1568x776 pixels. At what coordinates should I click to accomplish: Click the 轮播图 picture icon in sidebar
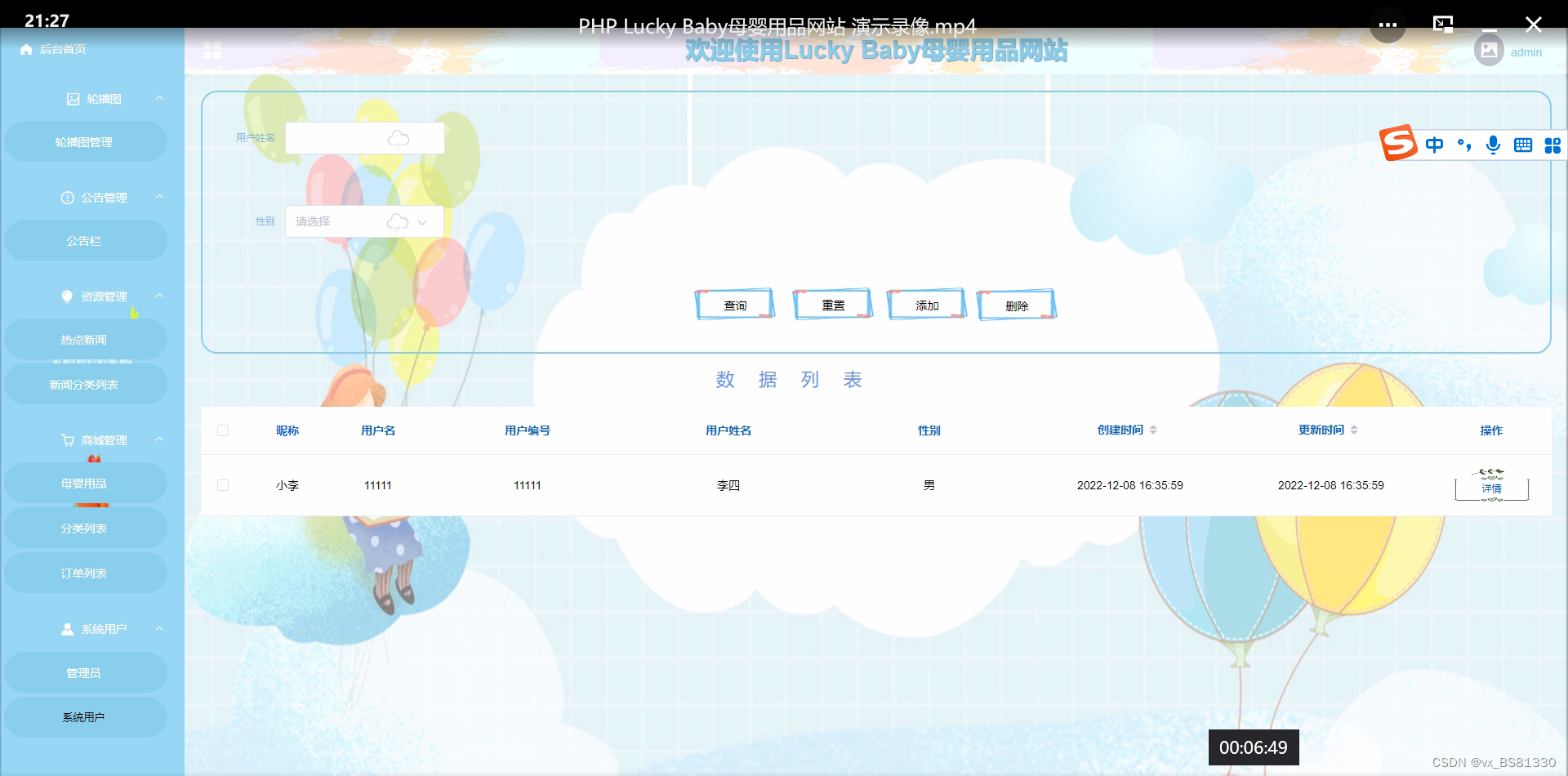click(73, 99)
